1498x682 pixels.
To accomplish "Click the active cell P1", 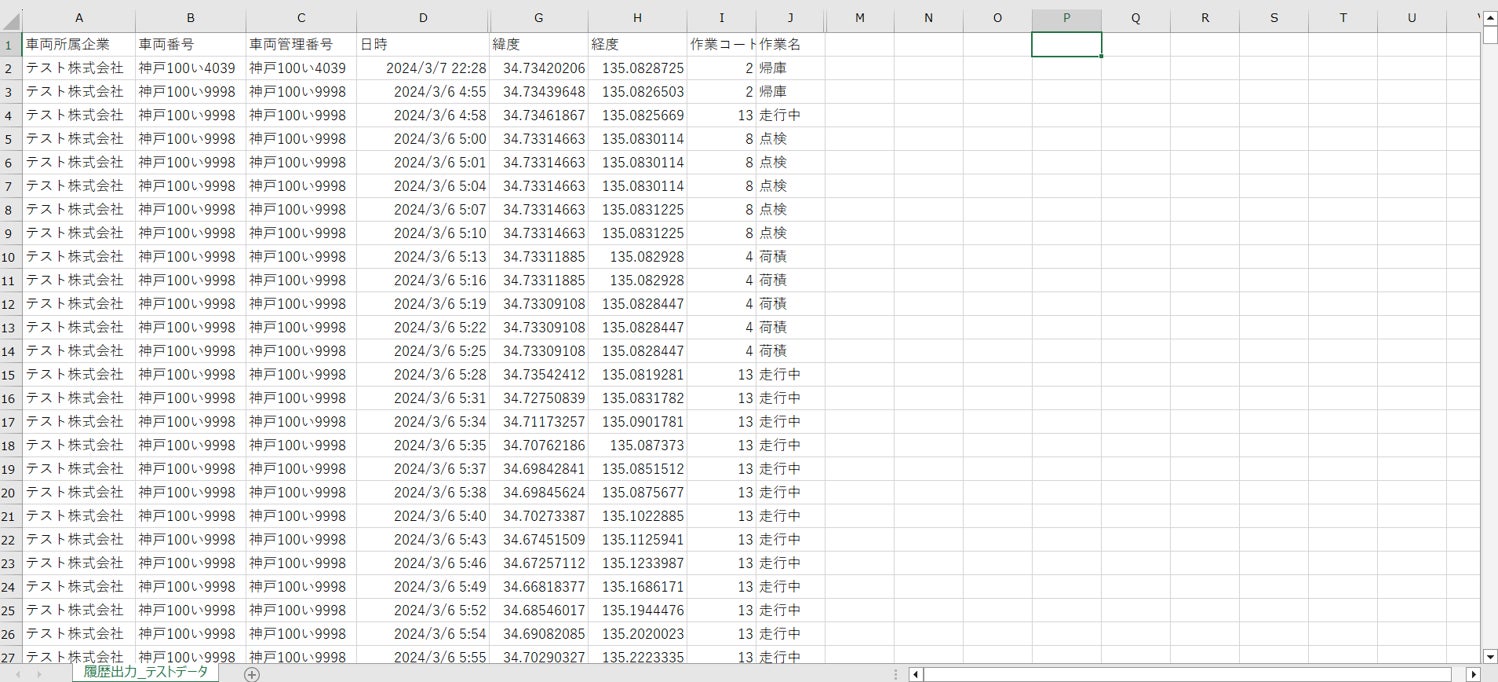I will click(1067, 44).
